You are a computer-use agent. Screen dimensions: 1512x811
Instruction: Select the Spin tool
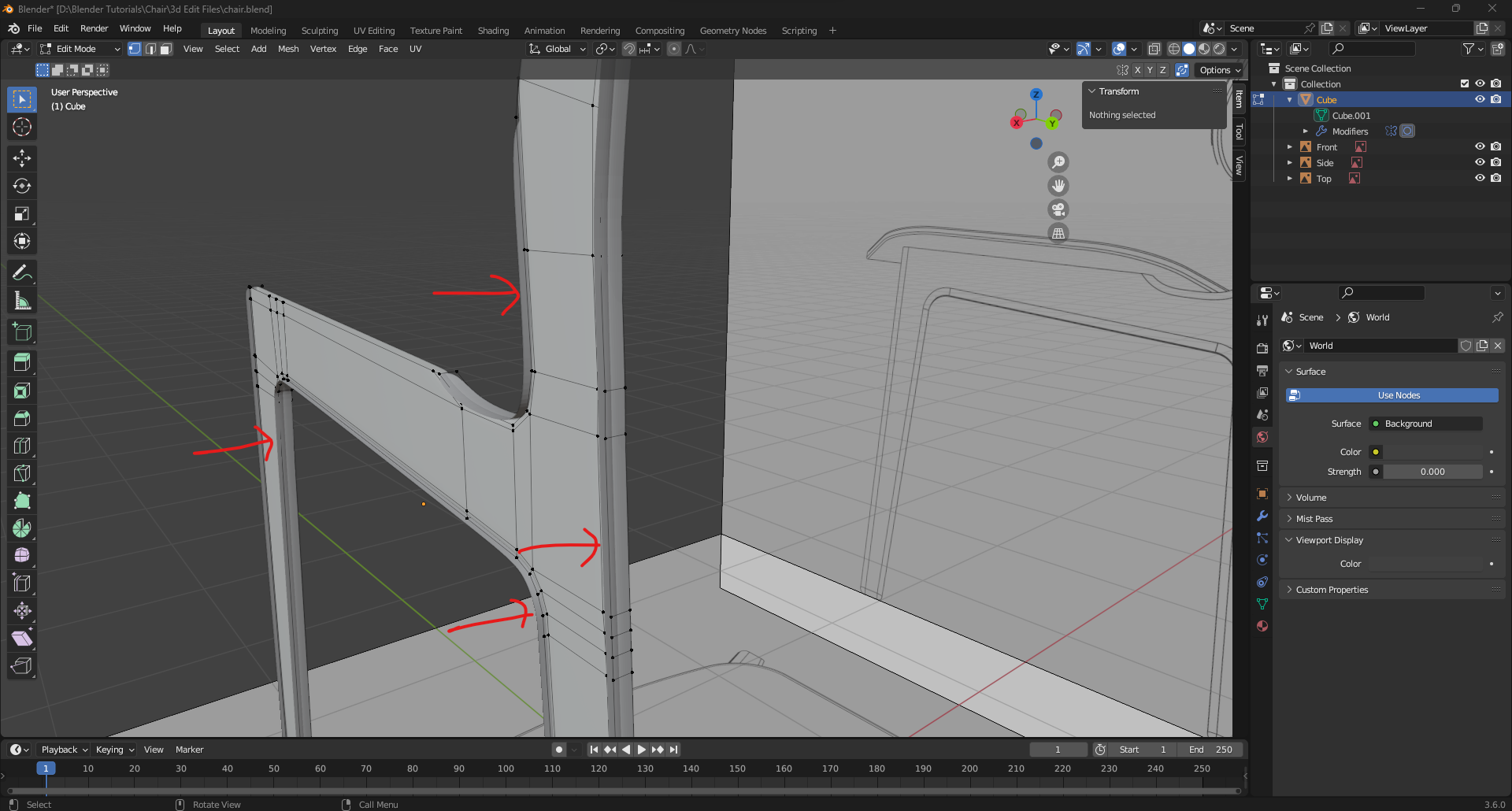22,528
